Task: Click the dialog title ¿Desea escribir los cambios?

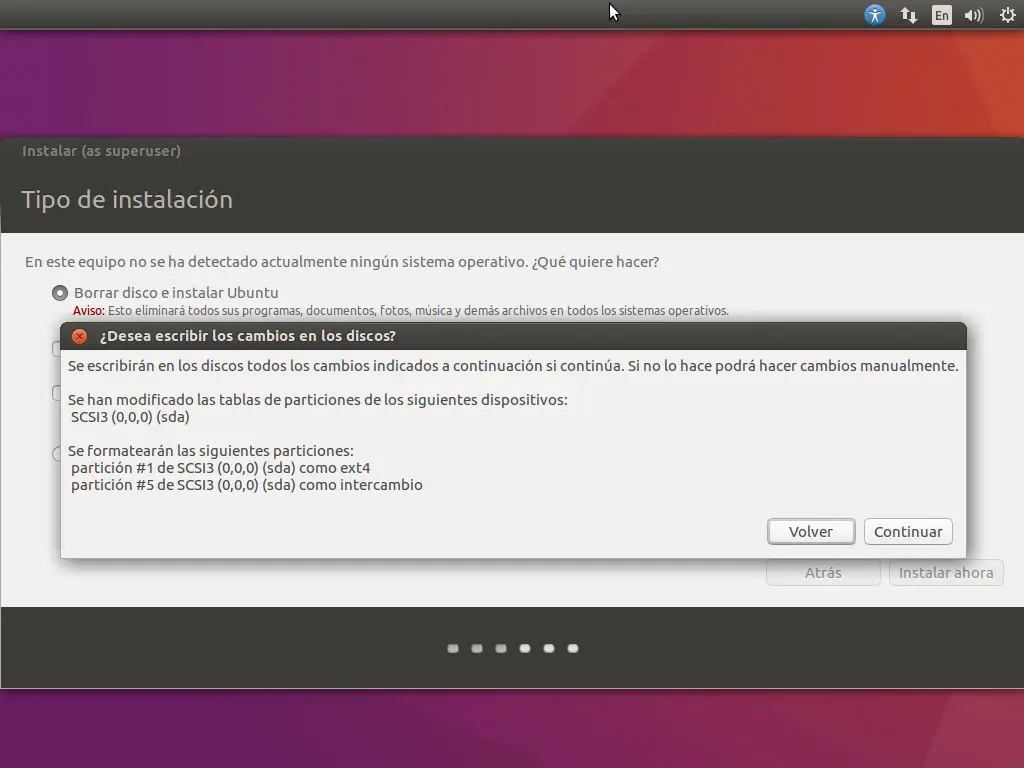Action: (x=248, y=336)
